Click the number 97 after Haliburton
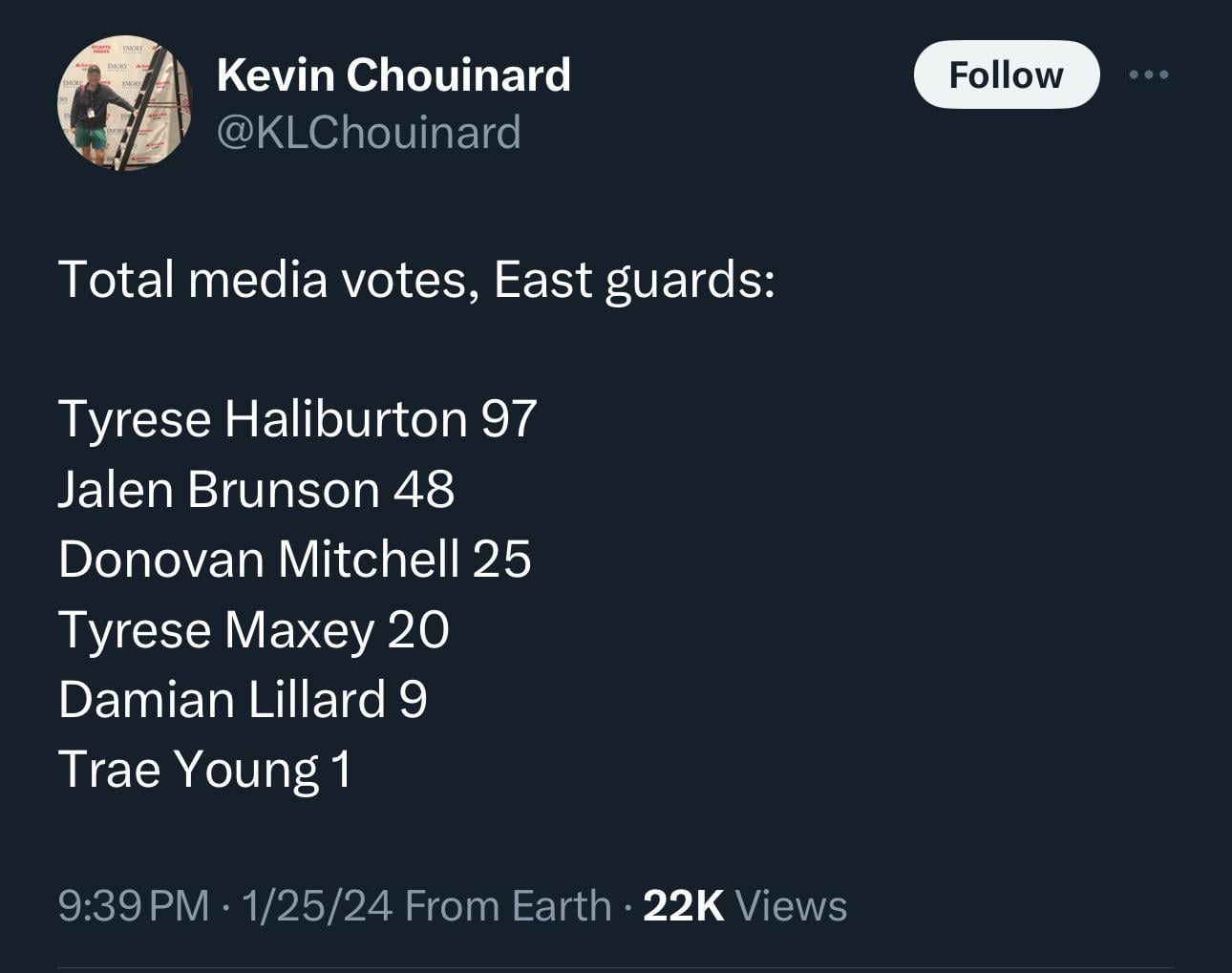Screen dimensions: 1232x973 (x=509, y=419)
